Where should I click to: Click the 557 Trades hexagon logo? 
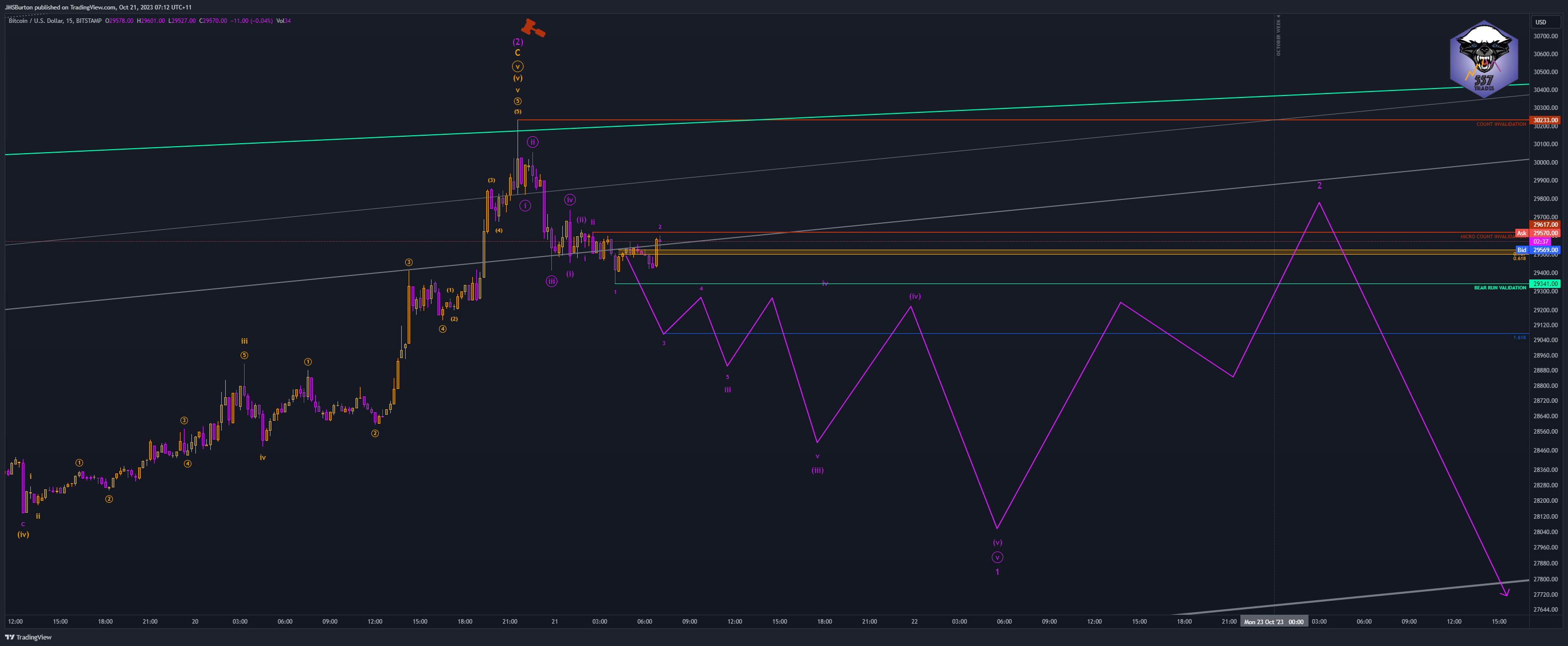click(1483, 60)
